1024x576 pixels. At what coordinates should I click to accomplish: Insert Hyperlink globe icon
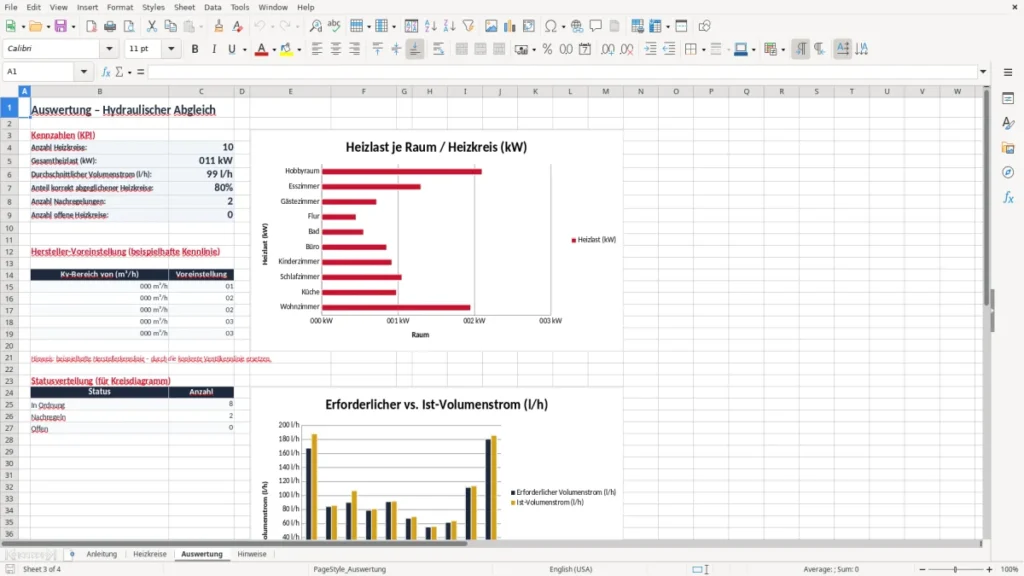(x=577, y=26)
